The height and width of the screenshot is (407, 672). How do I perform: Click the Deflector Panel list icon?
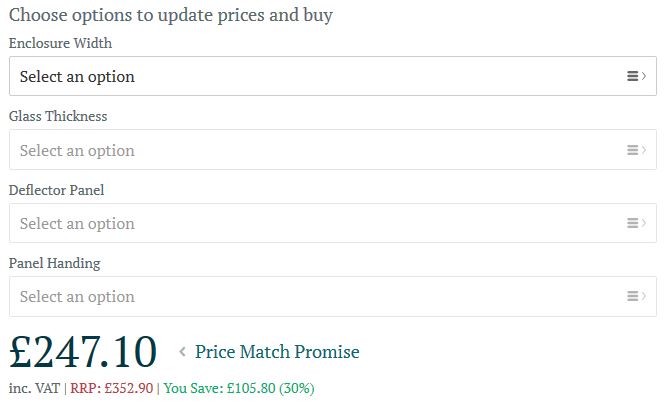pos(636,223)
